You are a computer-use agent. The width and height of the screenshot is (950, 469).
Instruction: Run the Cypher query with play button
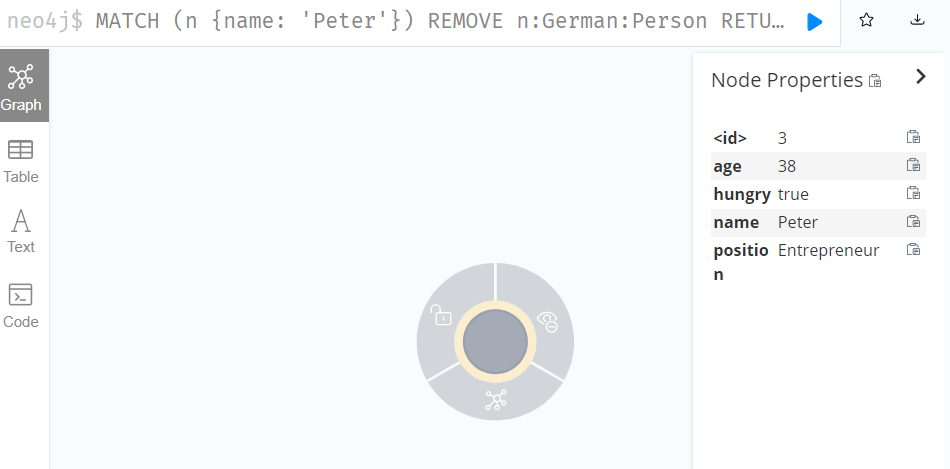[815, 22]
